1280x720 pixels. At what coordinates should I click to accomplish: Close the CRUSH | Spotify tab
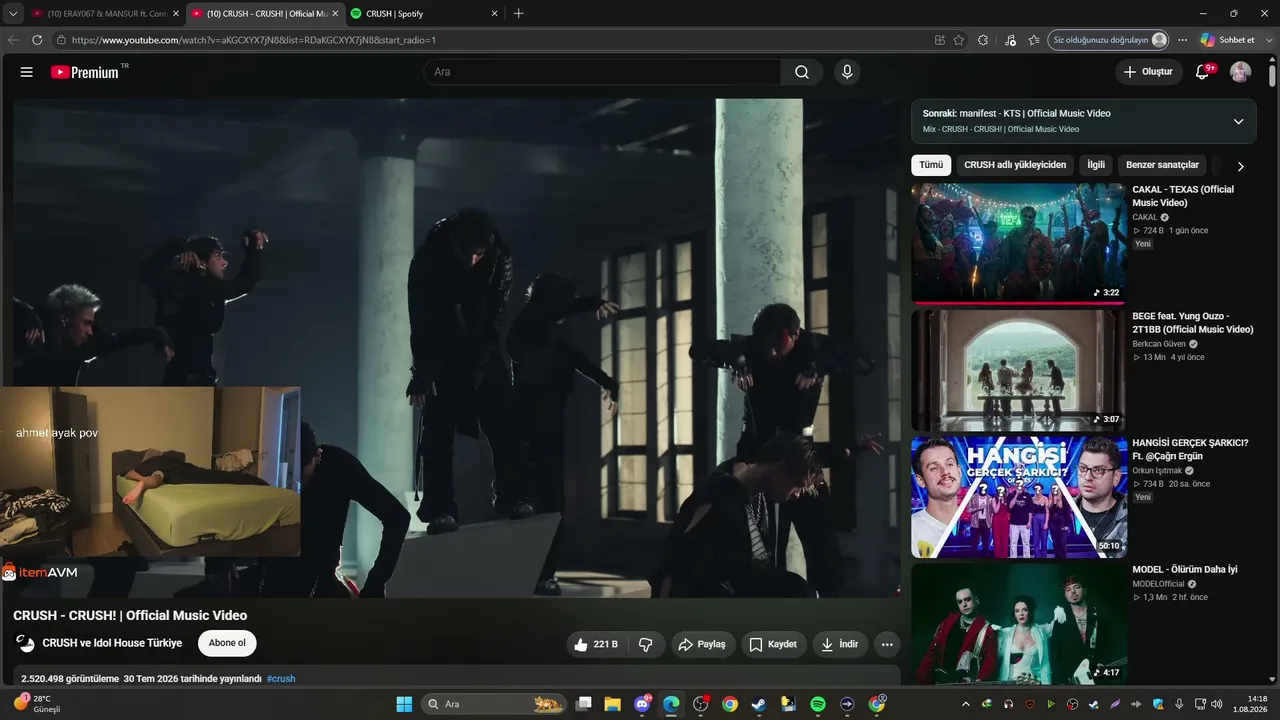point(494,14)
